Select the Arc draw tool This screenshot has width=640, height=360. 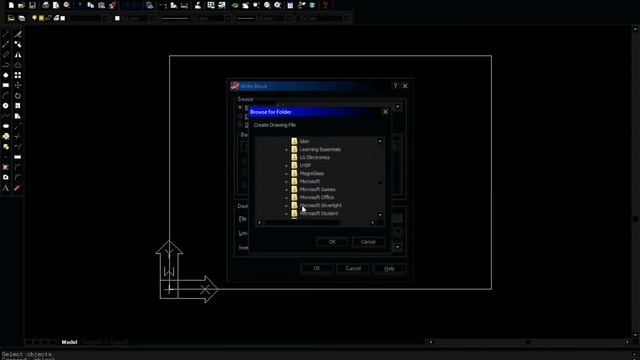(6, 96)
